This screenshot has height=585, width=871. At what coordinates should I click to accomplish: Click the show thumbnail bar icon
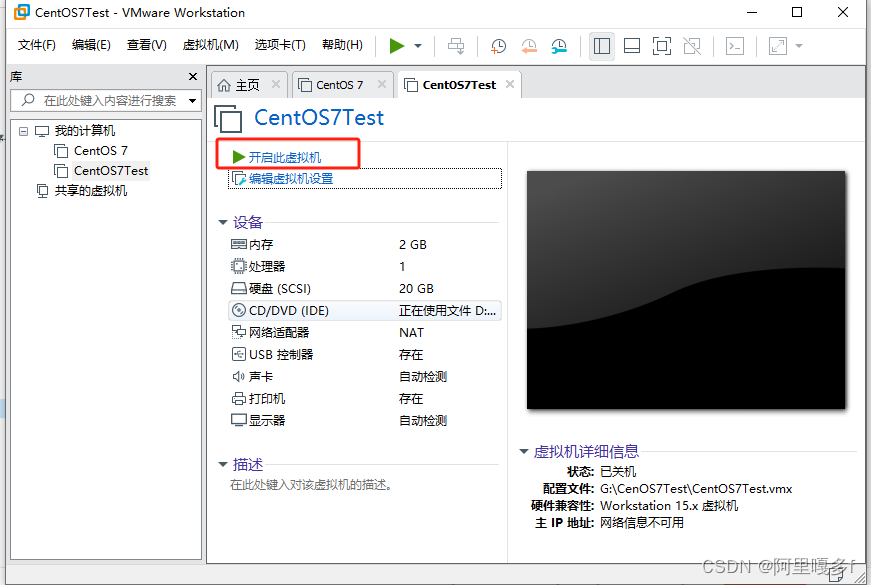pos(633,46)
